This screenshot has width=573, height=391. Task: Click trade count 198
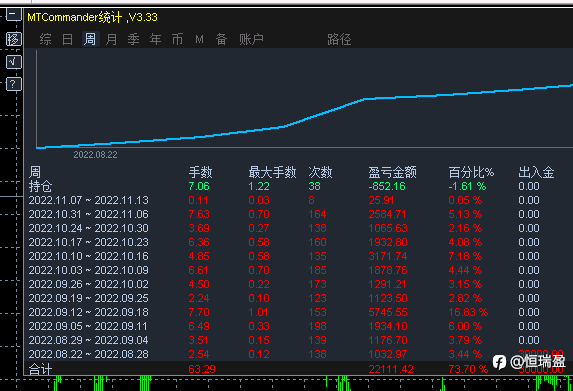click(317, 326)
